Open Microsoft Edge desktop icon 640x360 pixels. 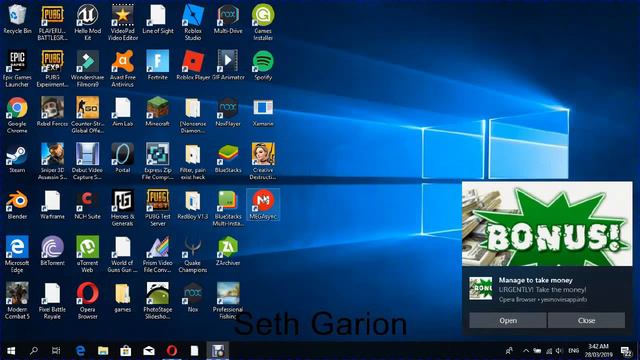[17, 255]
